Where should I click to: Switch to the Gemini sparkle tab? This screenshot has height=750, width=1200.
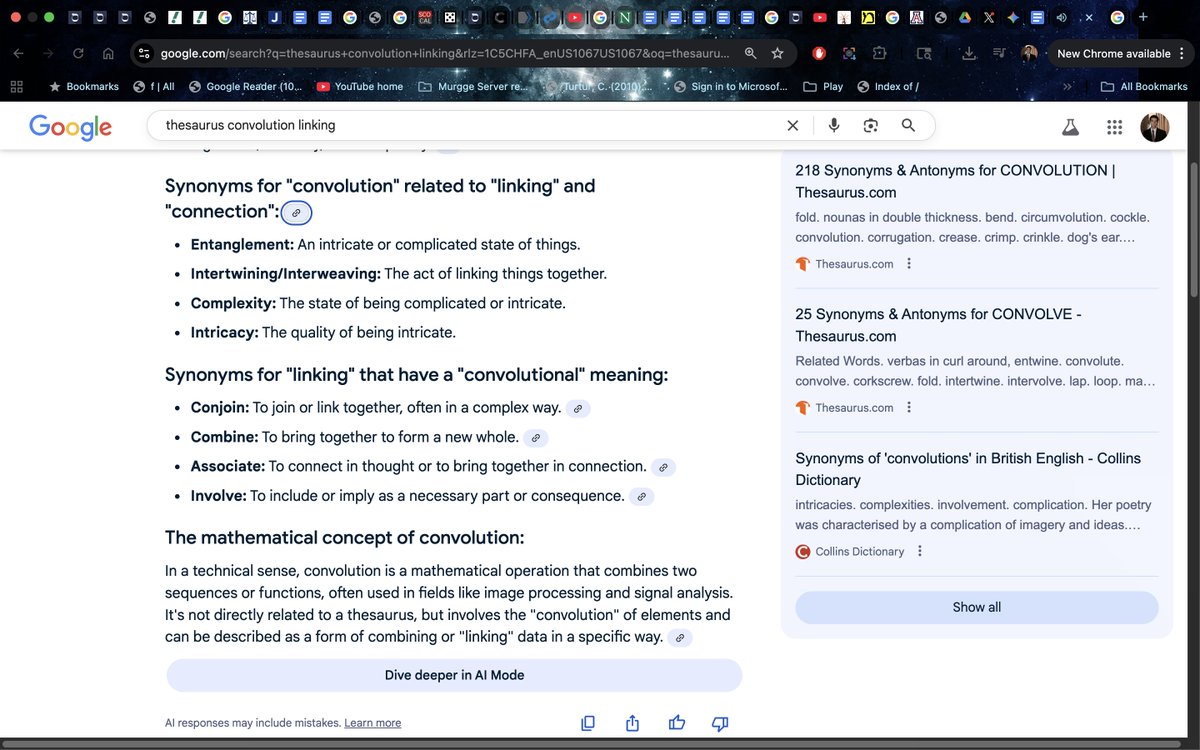point(1014,17)
